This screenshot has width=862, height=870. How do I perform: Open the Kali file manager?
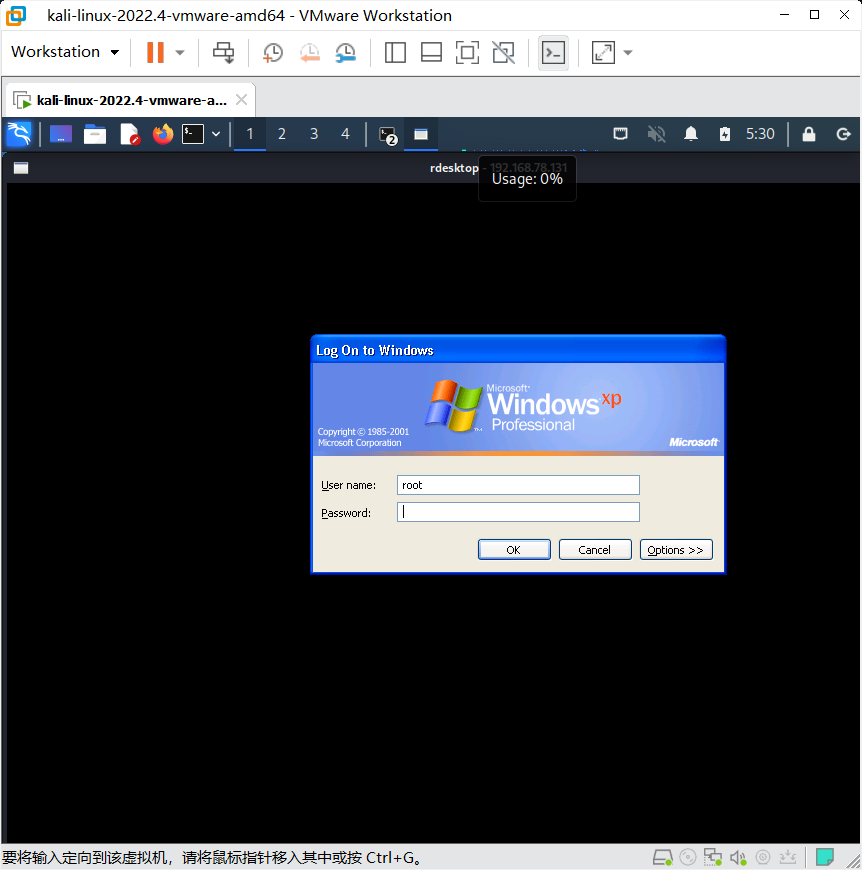[95, 134]
